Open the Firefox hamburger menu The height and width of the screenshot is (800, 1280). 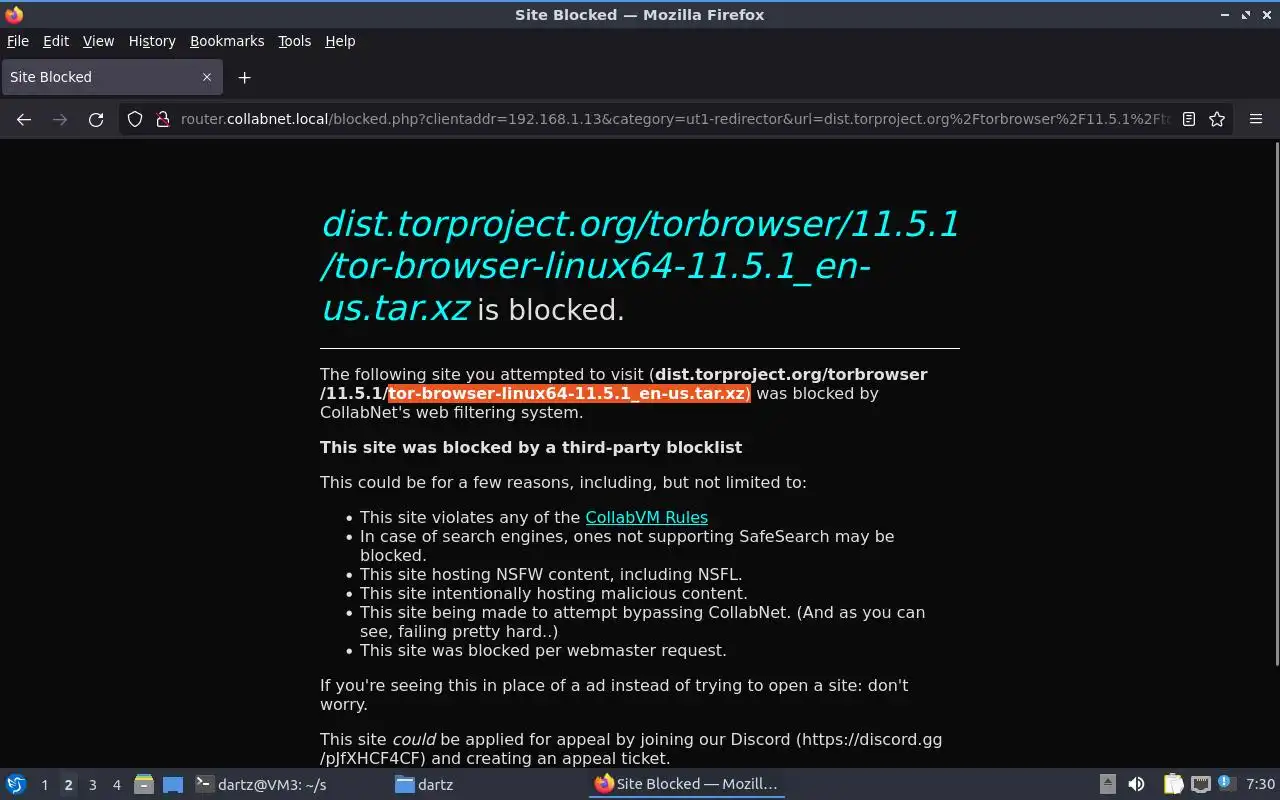1256,119
